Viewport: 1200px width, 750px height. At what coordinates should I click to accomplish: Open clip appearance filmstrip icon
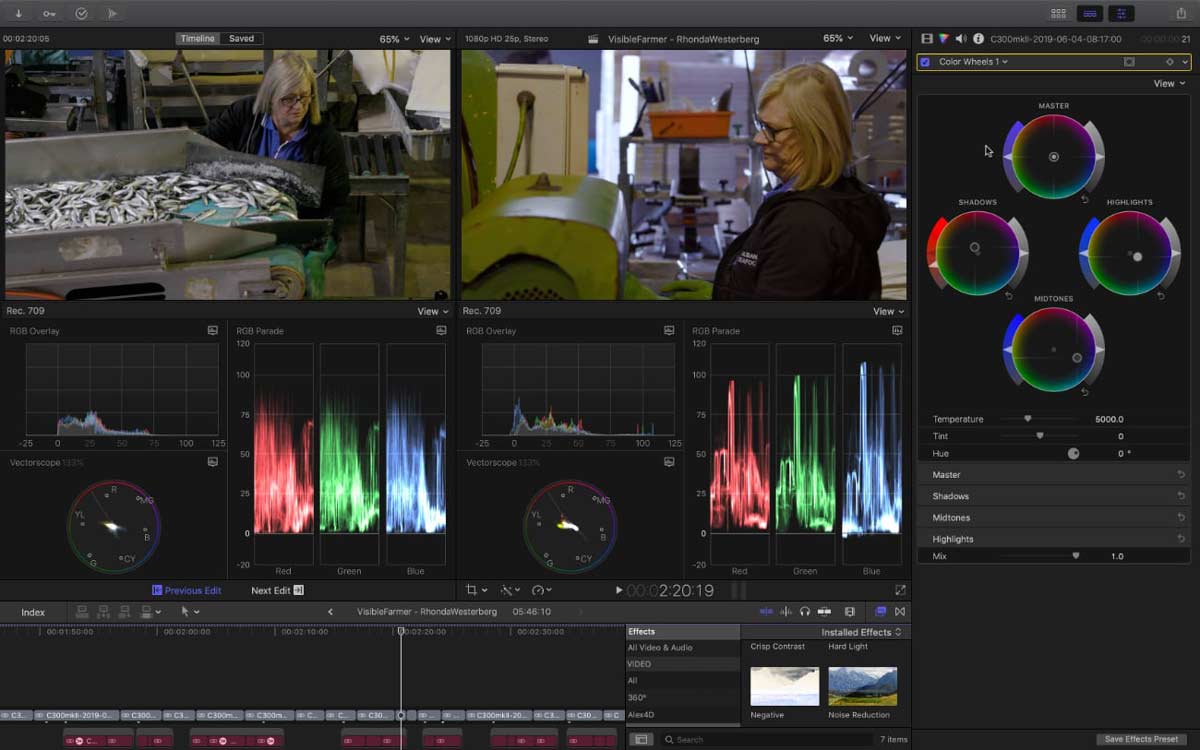click(850, 612)
